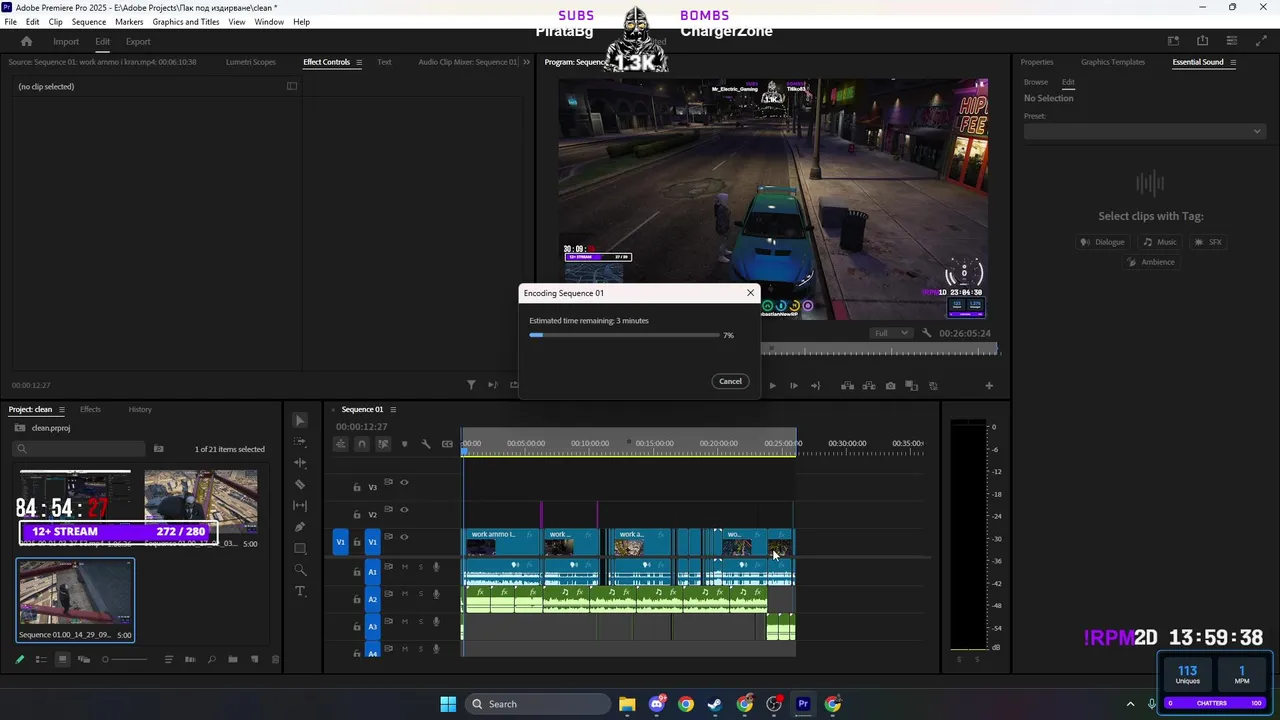Open the Essential Sound panel menu
This screenshot has width=1280, height=720.
(x=1233, y=62)
